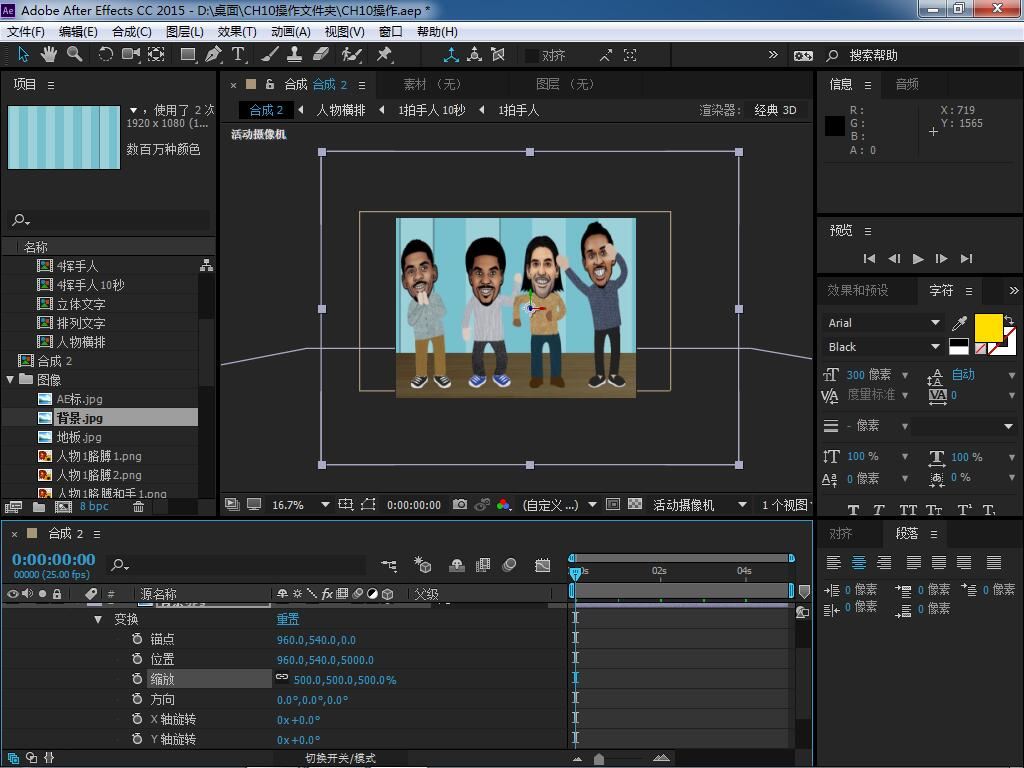This screenshot has height=768, width=1024.
Task: Open the Arial font family dropdown
Action: click(x=935, y=323)
